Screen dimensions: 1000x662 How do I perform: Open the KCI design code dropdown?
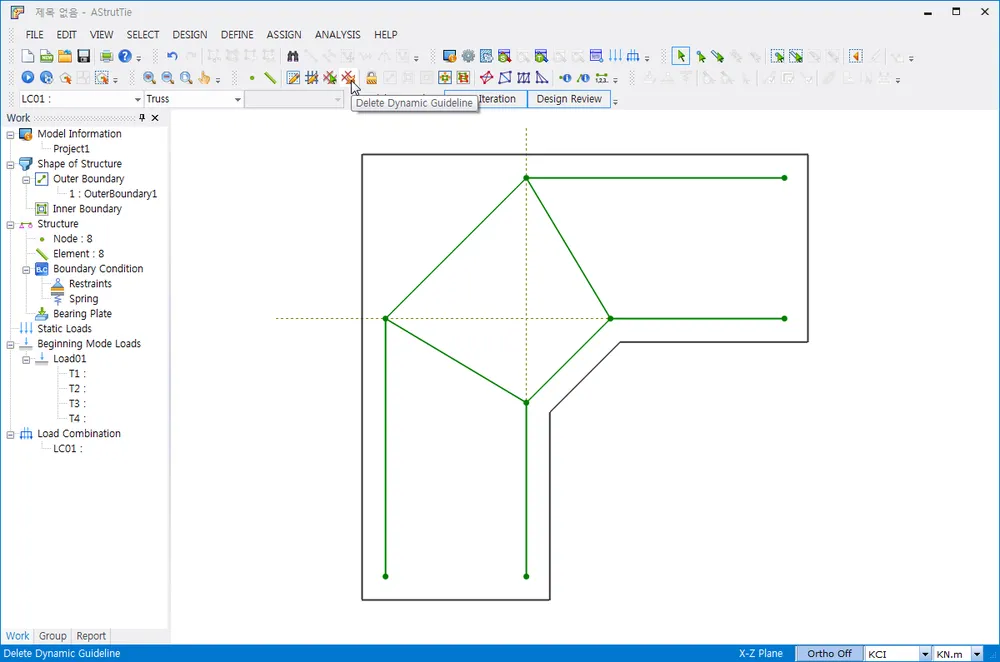click(x=924, y=654)
